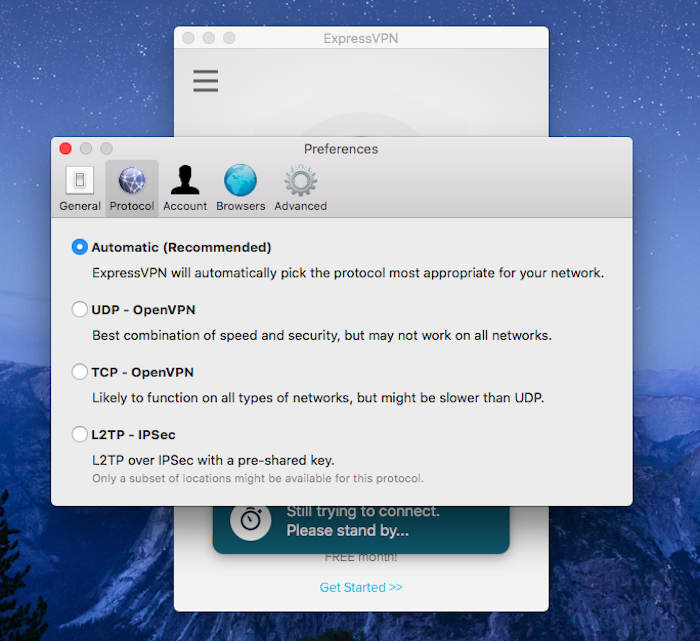Click the TCP - OpenVPN label text
The height and width of the screenshot is (641, 700).
coord(142,372)
